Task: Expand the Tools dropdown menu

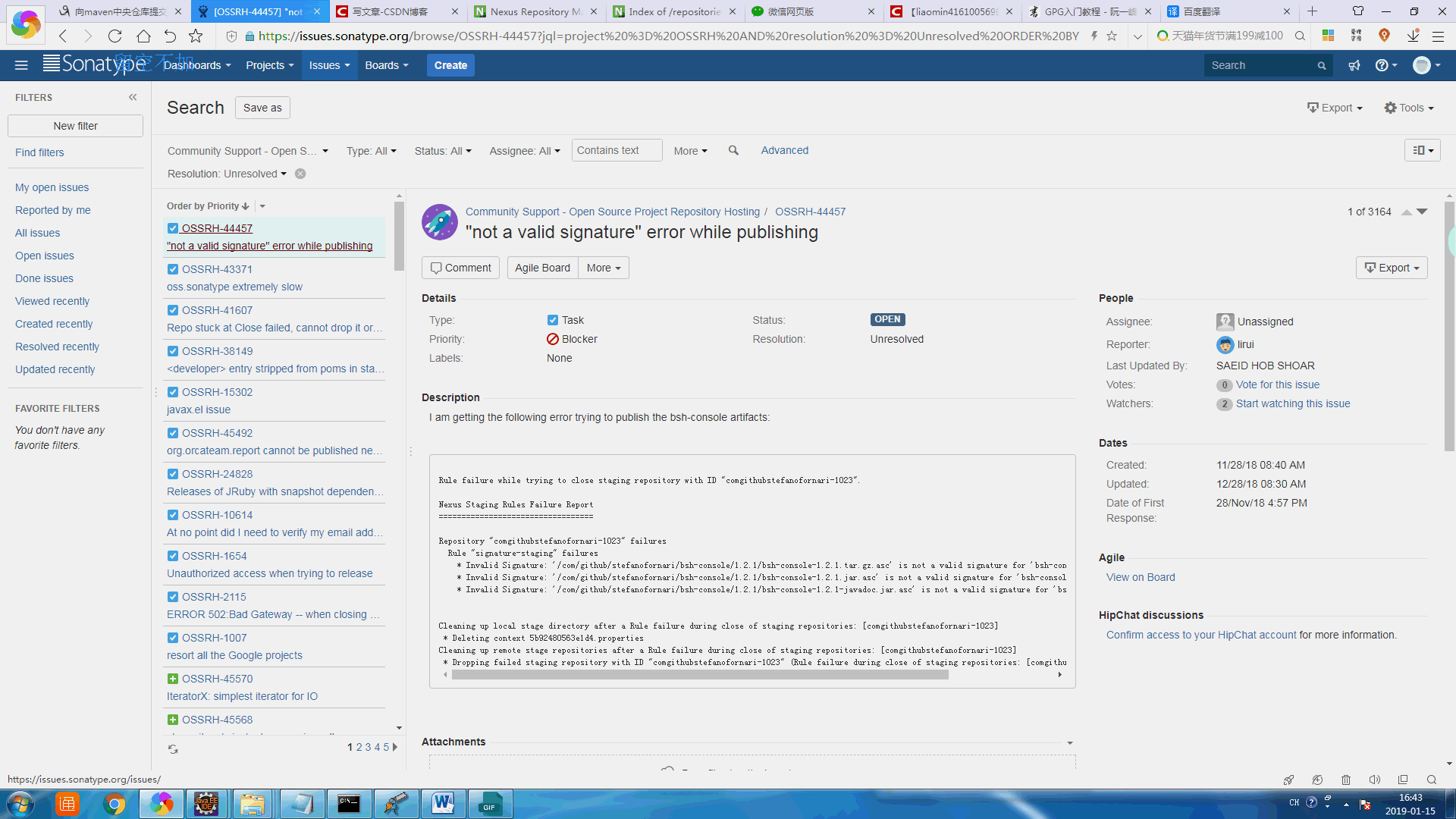Action: 1409,108
